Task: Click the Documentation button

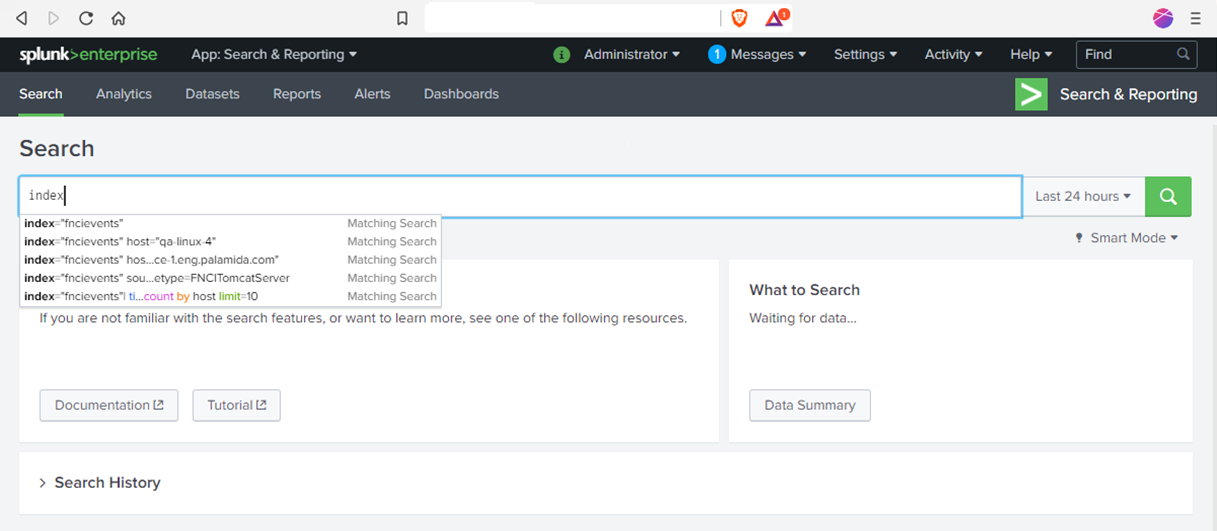Action: click(109, 405)
